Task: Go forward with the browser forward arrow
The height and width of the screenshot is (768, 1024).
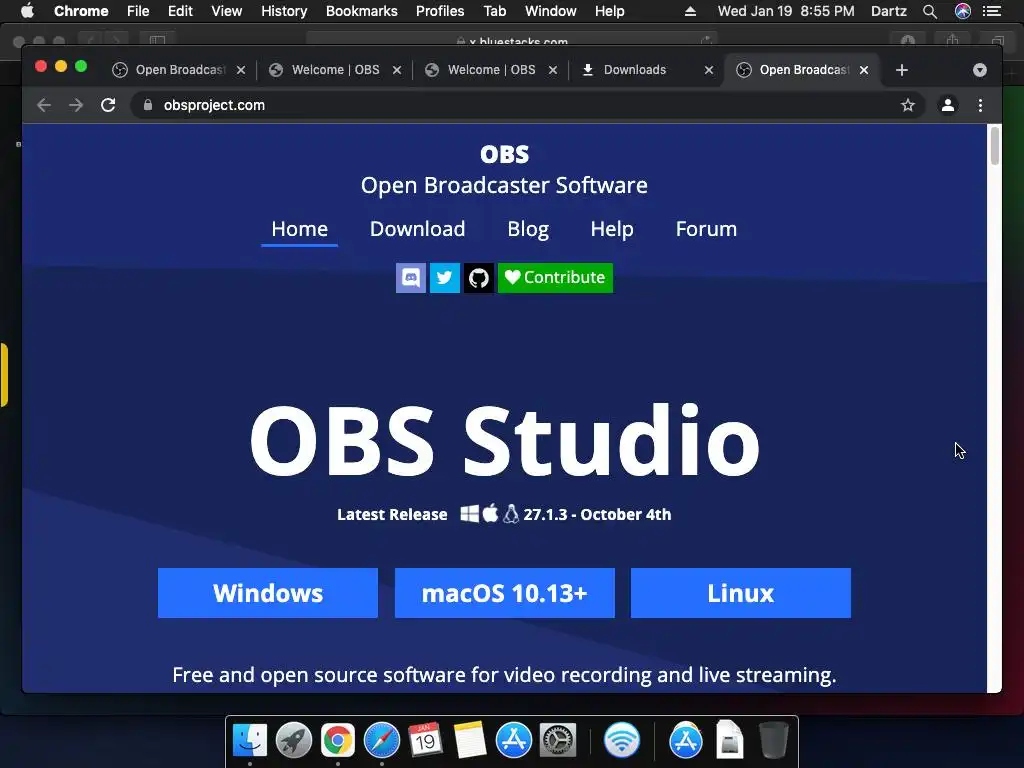Action: tap(76, 105)
